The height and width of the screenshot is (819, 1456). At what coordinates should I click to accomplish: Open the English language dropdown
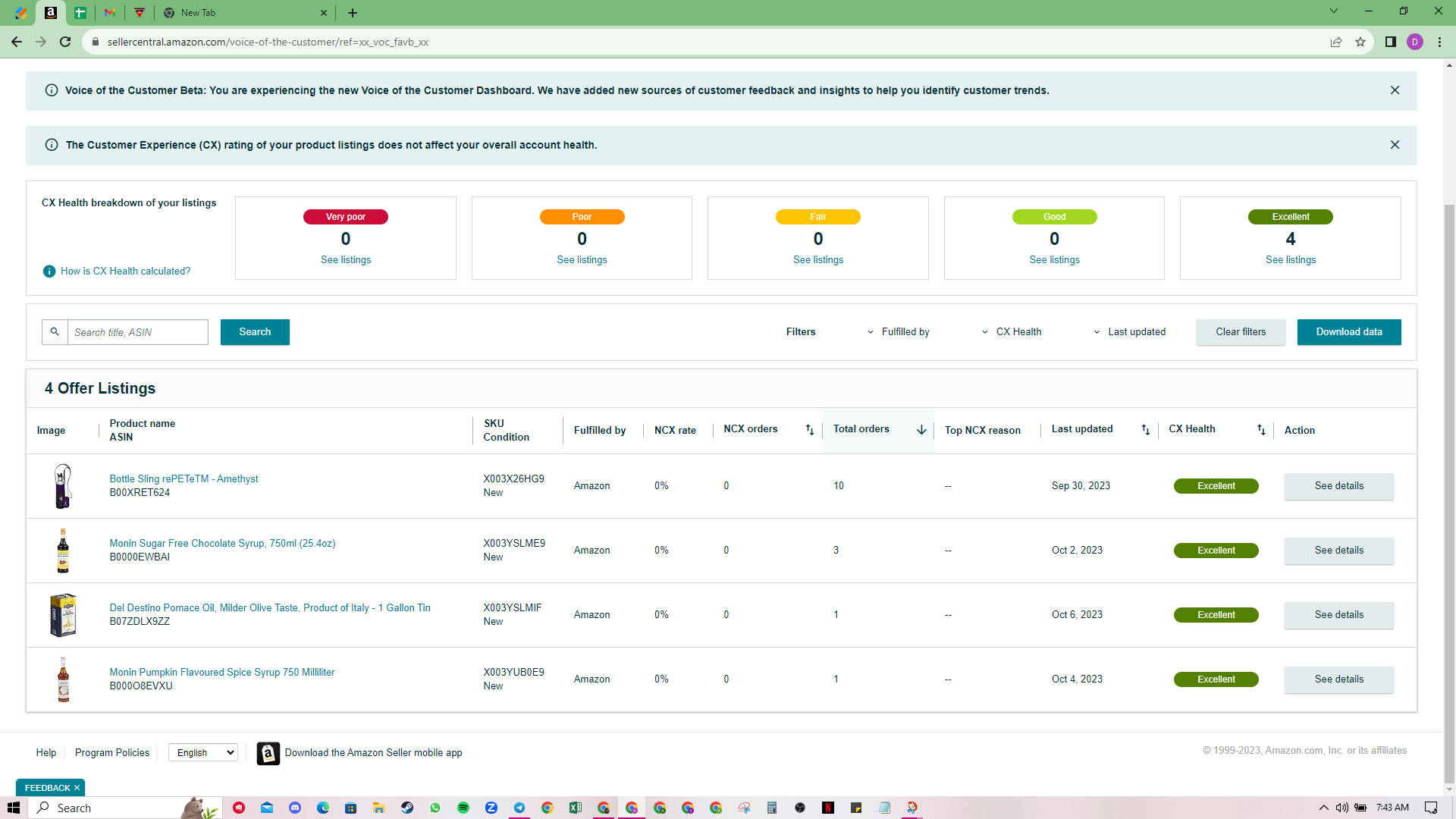(x=203, y=752)
